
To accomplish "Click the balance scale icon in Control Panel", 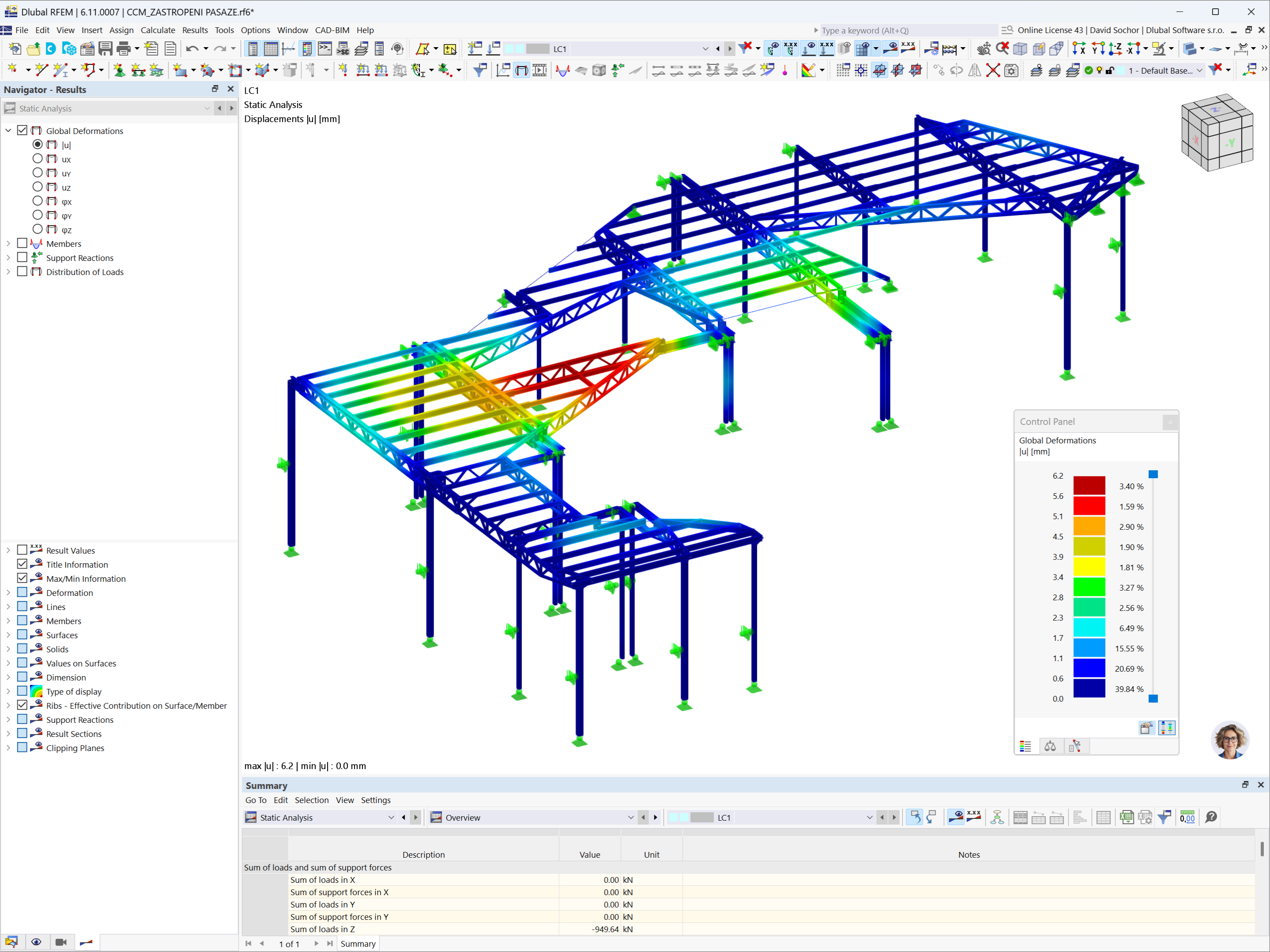I will (x=1050, y=746).
